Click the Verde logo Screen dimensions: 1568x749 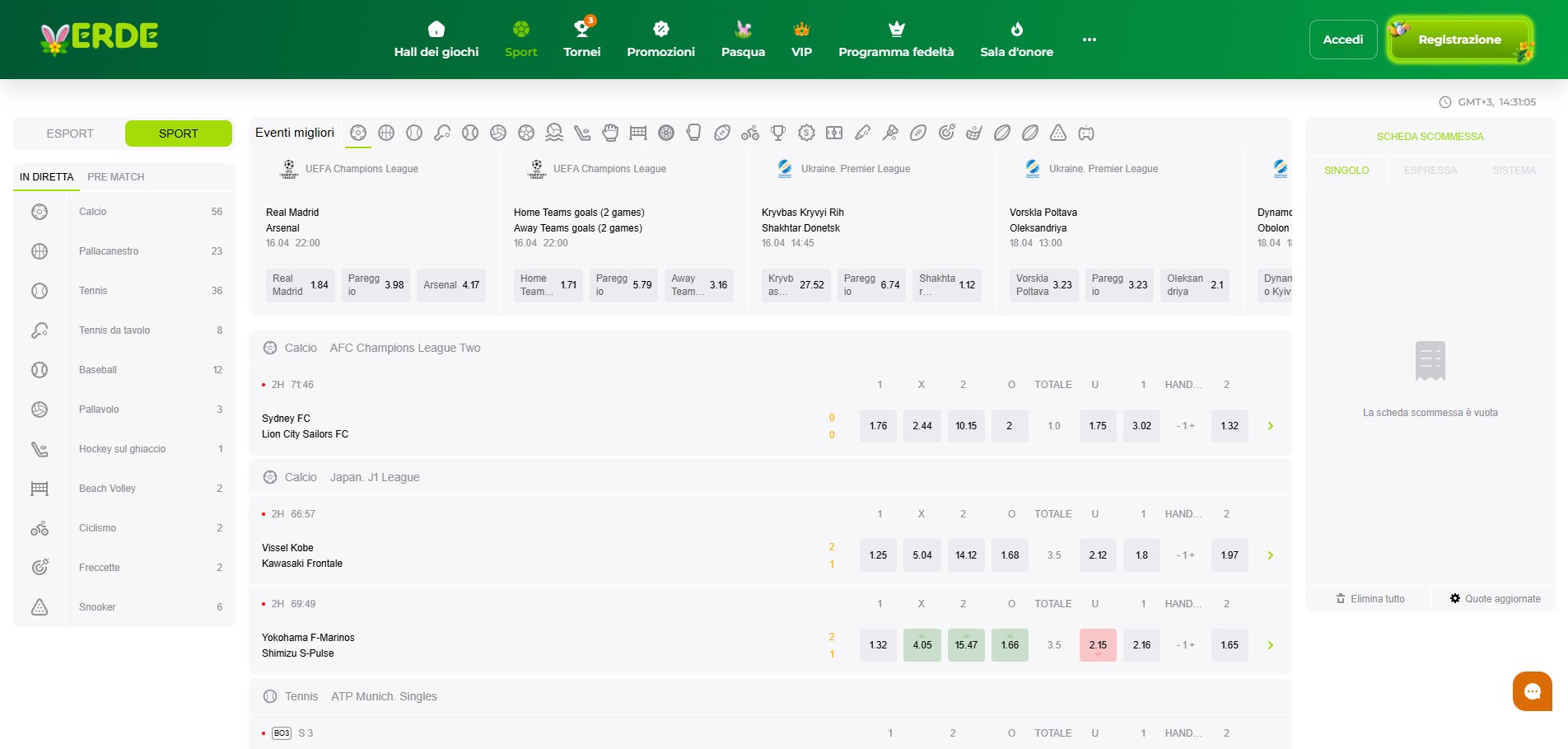[x=99, y=38]
